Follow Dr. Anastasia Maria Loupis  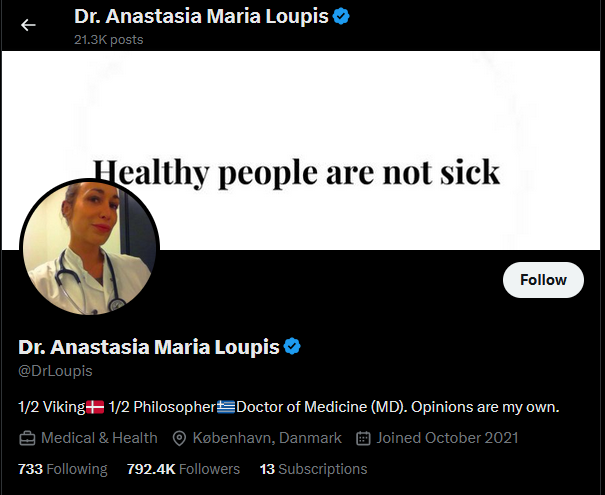(x=543, y=280)
